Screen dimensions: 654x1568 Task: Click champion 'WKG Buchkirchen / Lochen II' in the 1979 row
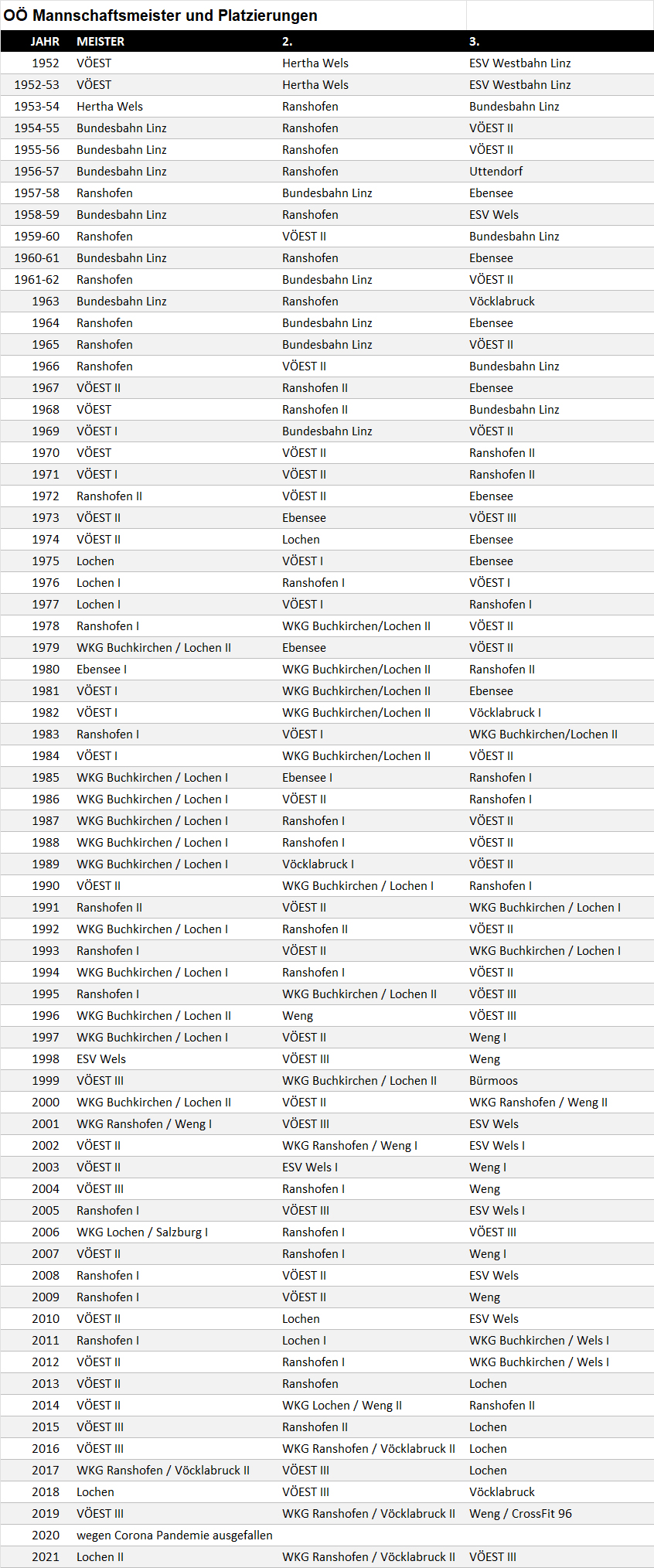coord(154,648)
